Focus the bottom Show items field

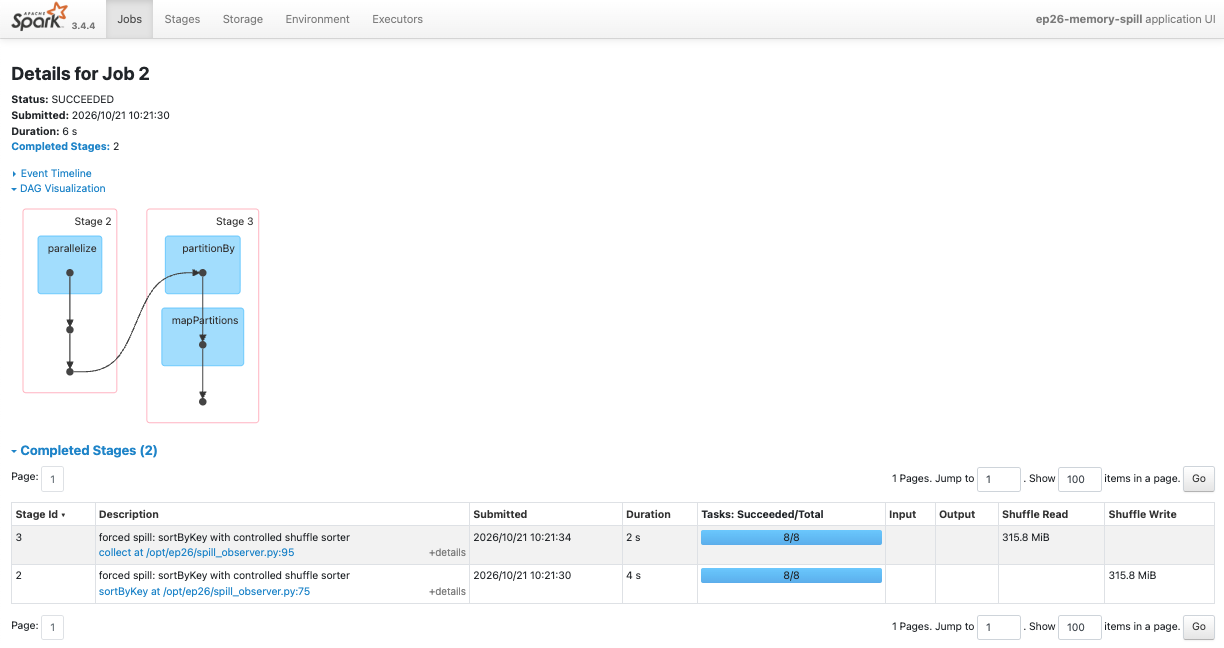[x=1080, y=627]
